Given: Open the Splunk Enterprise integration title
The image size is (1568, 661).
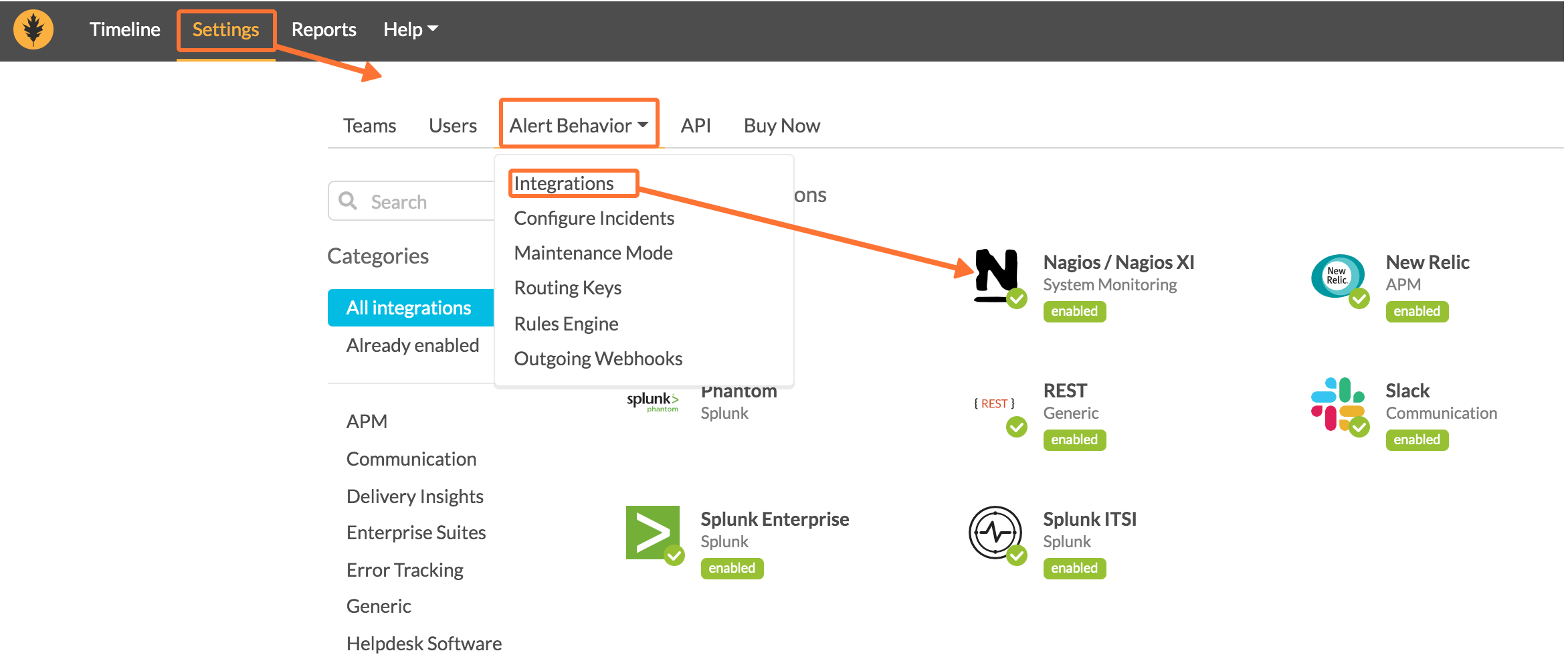Looking at the screenshot, I should click(x=775, y=519).
